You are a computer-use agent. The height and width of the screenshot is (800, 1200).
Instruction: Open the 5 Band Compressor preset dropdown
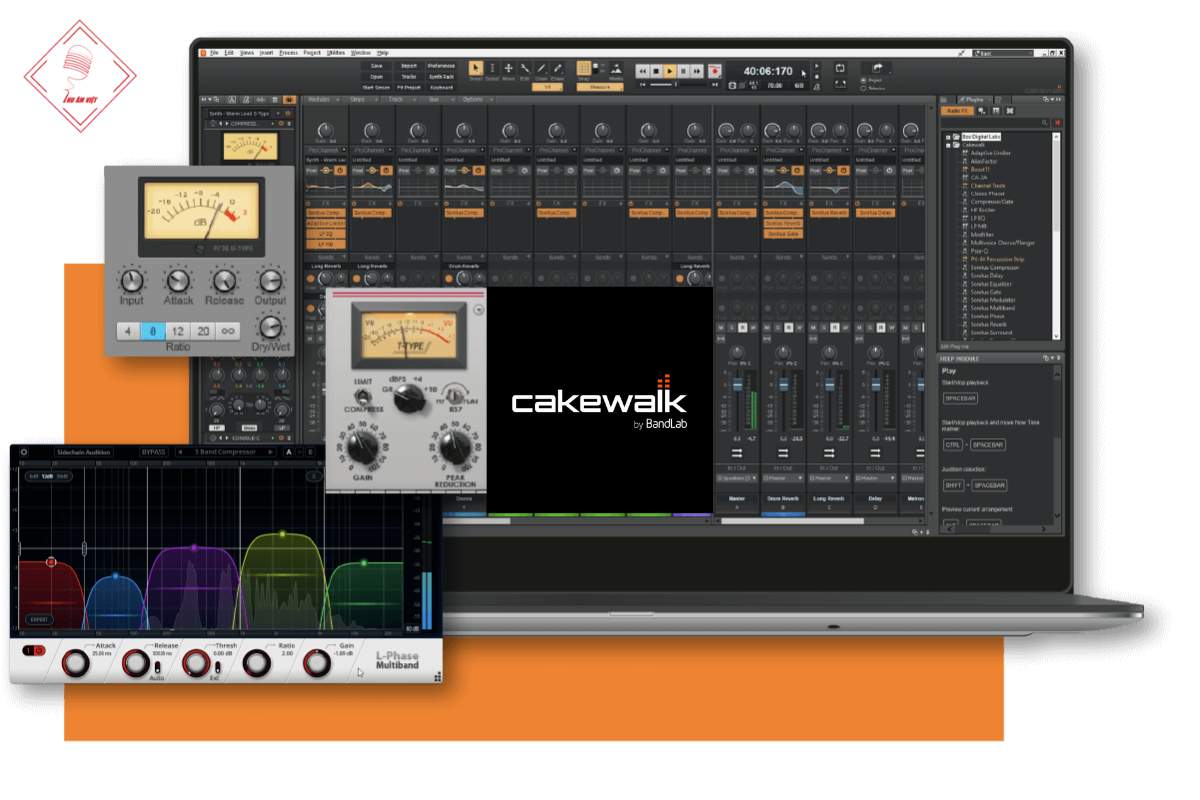[x=225, y=452]
